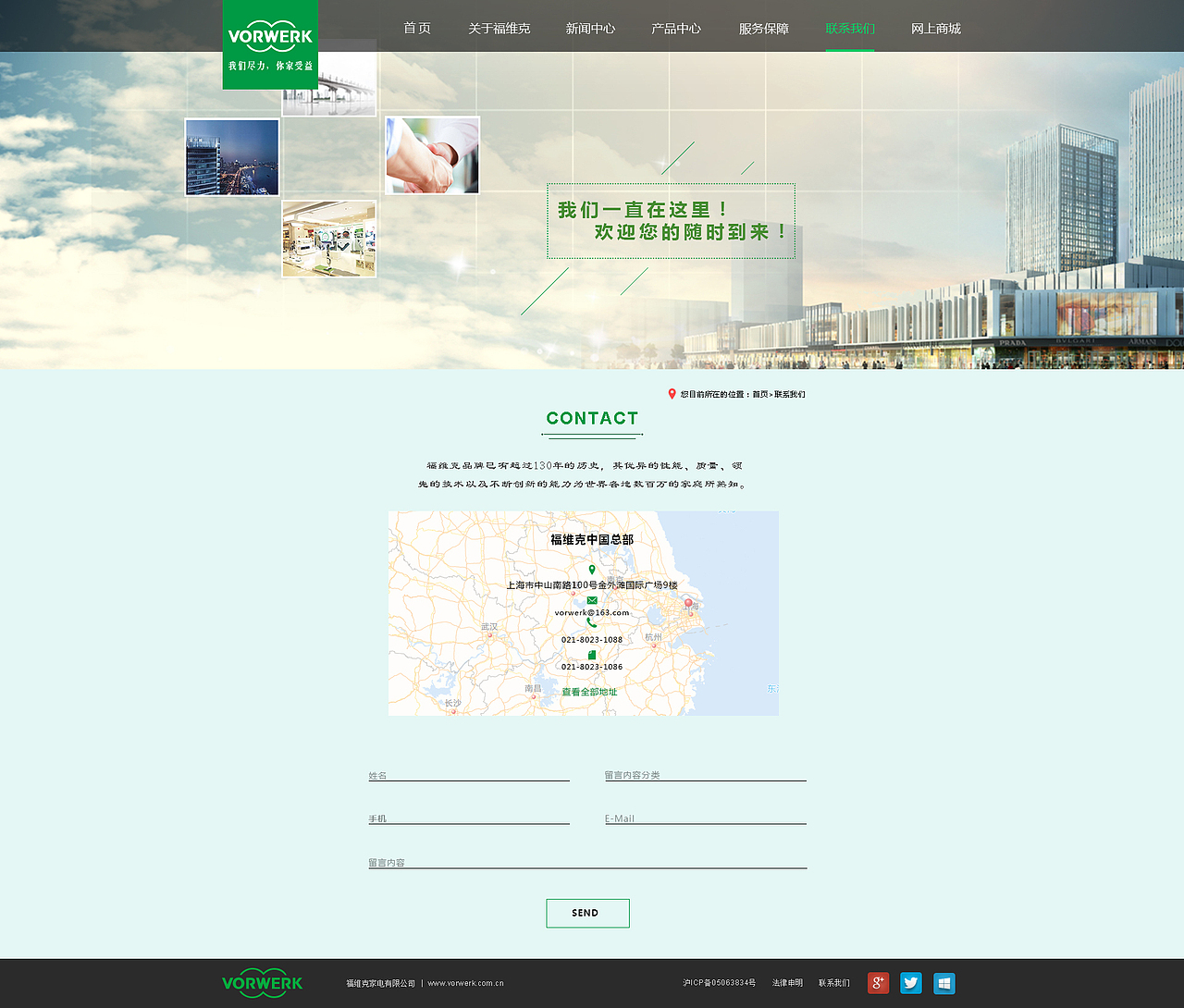Click the green telephone icon above 021-8023-1088
Image resolution: width=1184 pixels, height=1008 pixels.
tap(591, 624)
